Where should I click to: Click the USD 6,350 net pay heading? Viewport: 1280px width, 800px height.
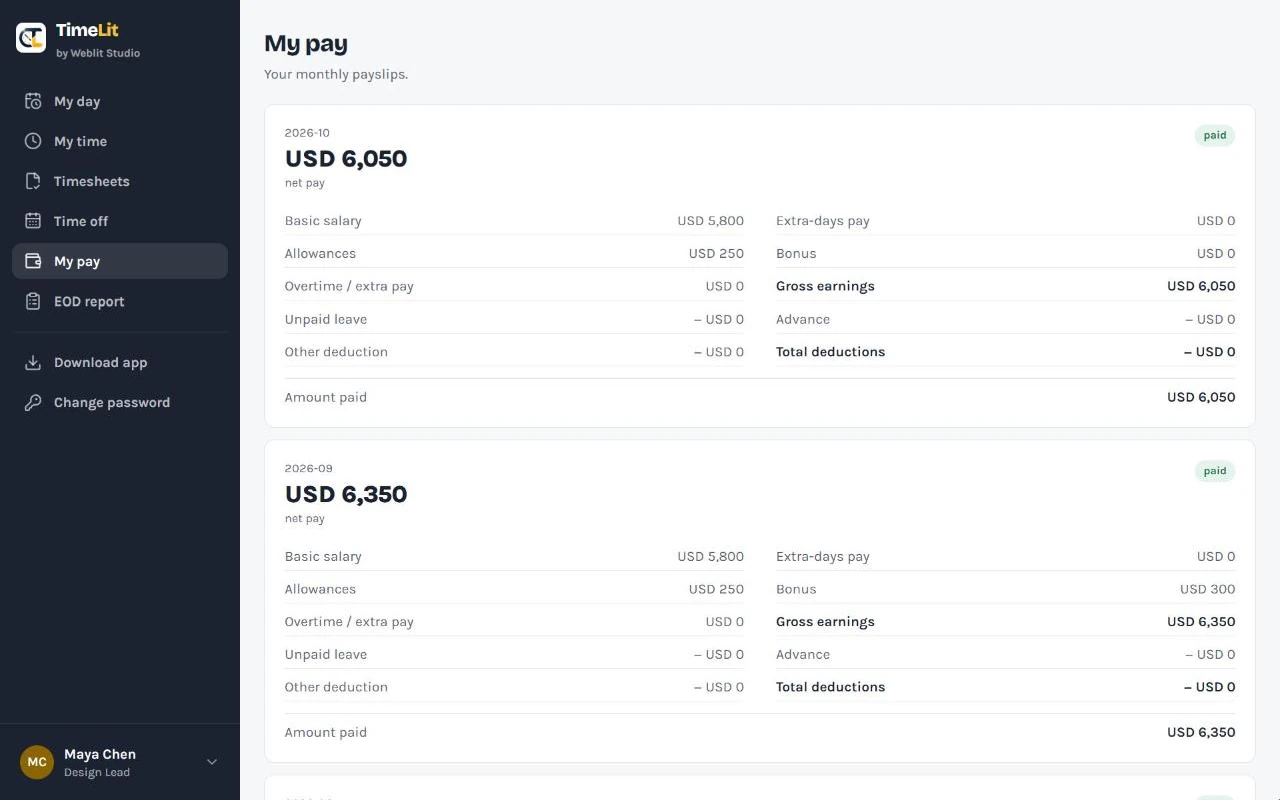pos(346,494)
